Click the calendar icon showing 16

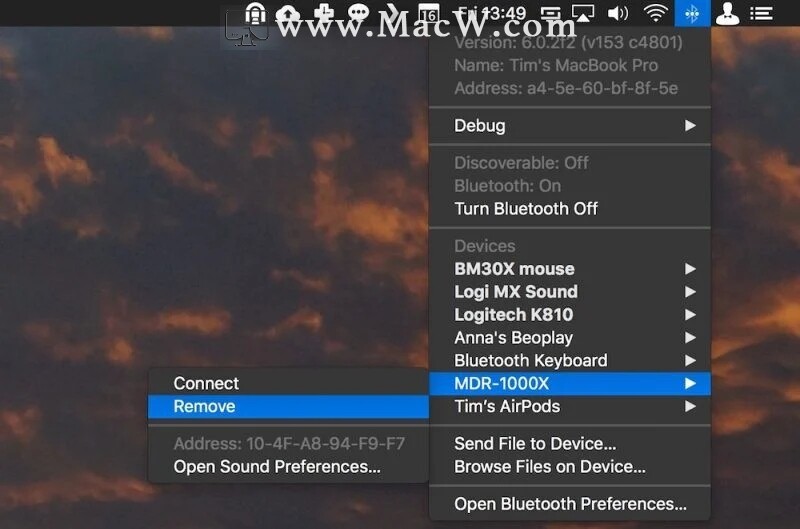click(x=429, y=13)
